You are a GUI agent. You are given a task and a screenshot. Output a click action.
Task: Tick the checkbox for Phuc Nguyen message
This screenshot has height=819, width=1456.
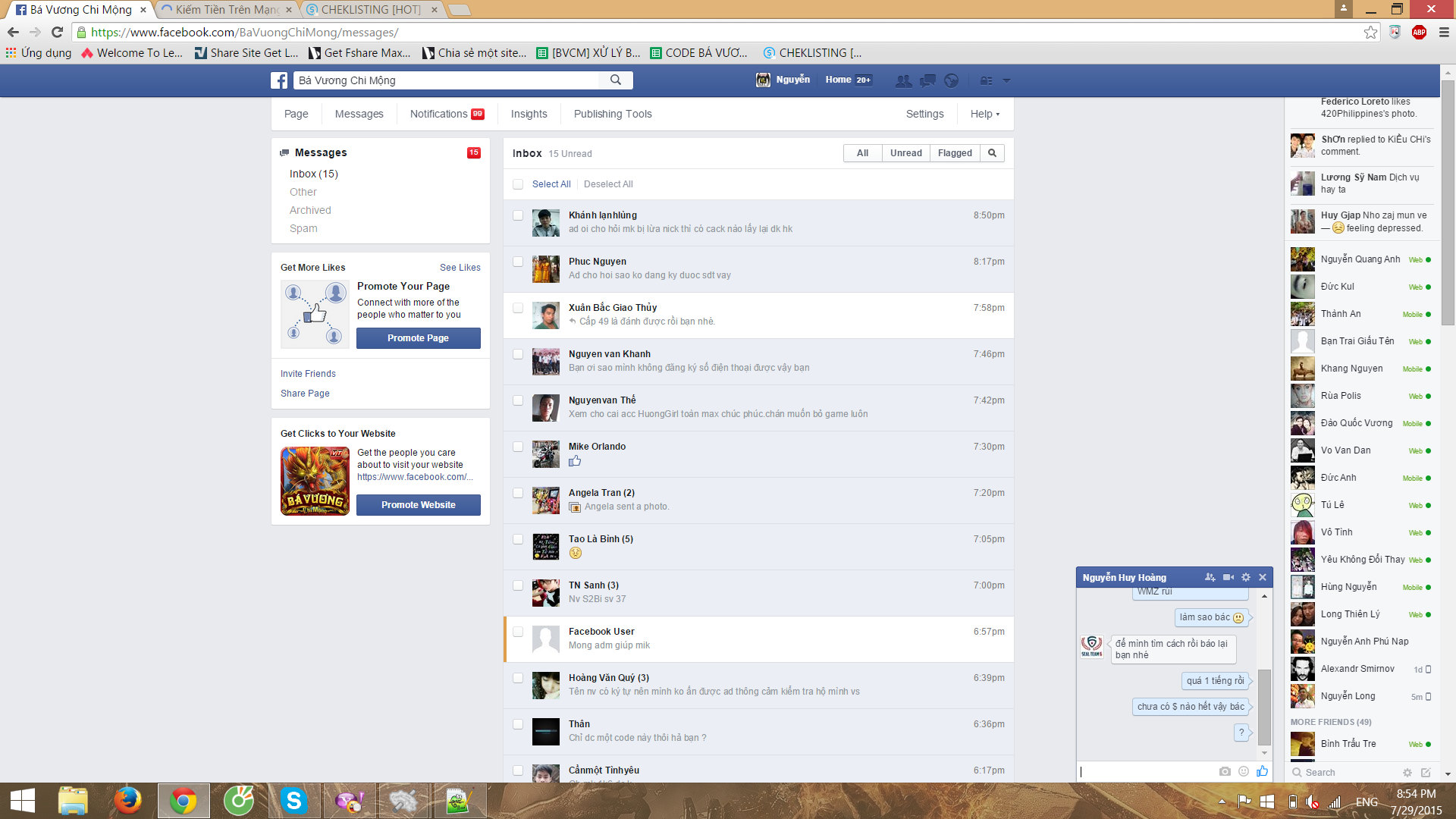coord(518,262)
